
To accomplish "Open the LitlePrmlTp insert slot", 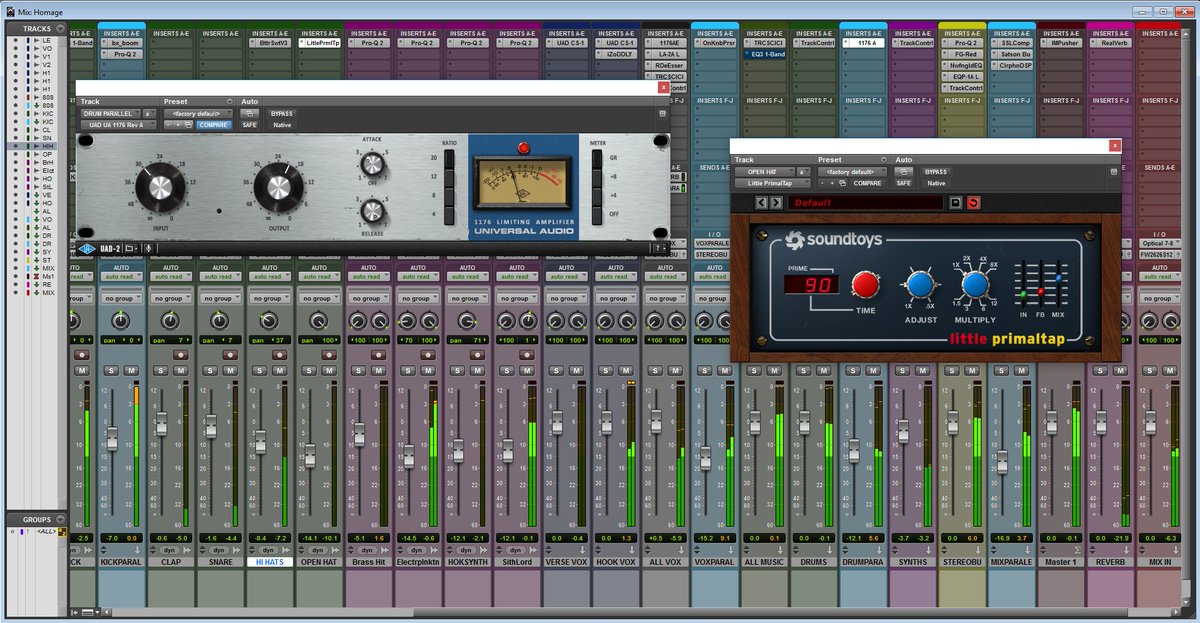I will click(319, 43).
